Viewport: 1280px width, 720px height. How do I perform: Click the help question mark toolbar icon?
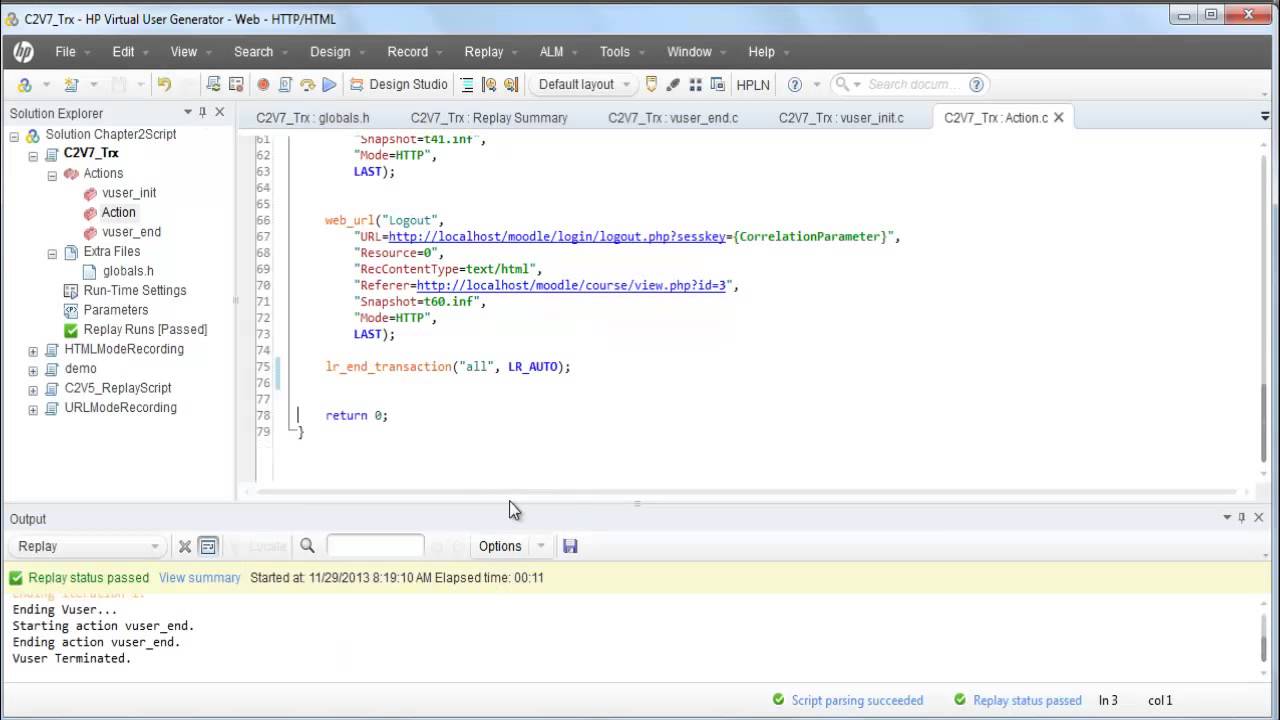[795, 85]
